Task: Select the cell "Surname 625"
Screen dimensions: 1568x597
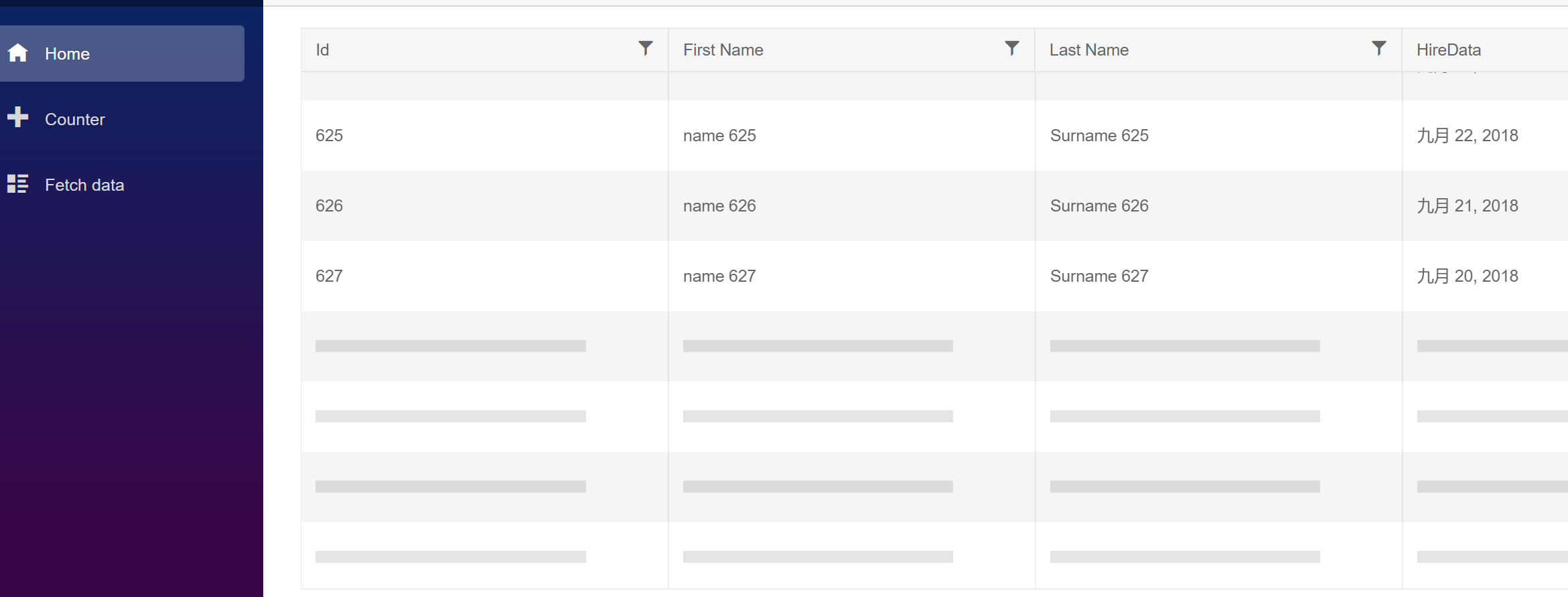Action: click(x=1098, y=136)
